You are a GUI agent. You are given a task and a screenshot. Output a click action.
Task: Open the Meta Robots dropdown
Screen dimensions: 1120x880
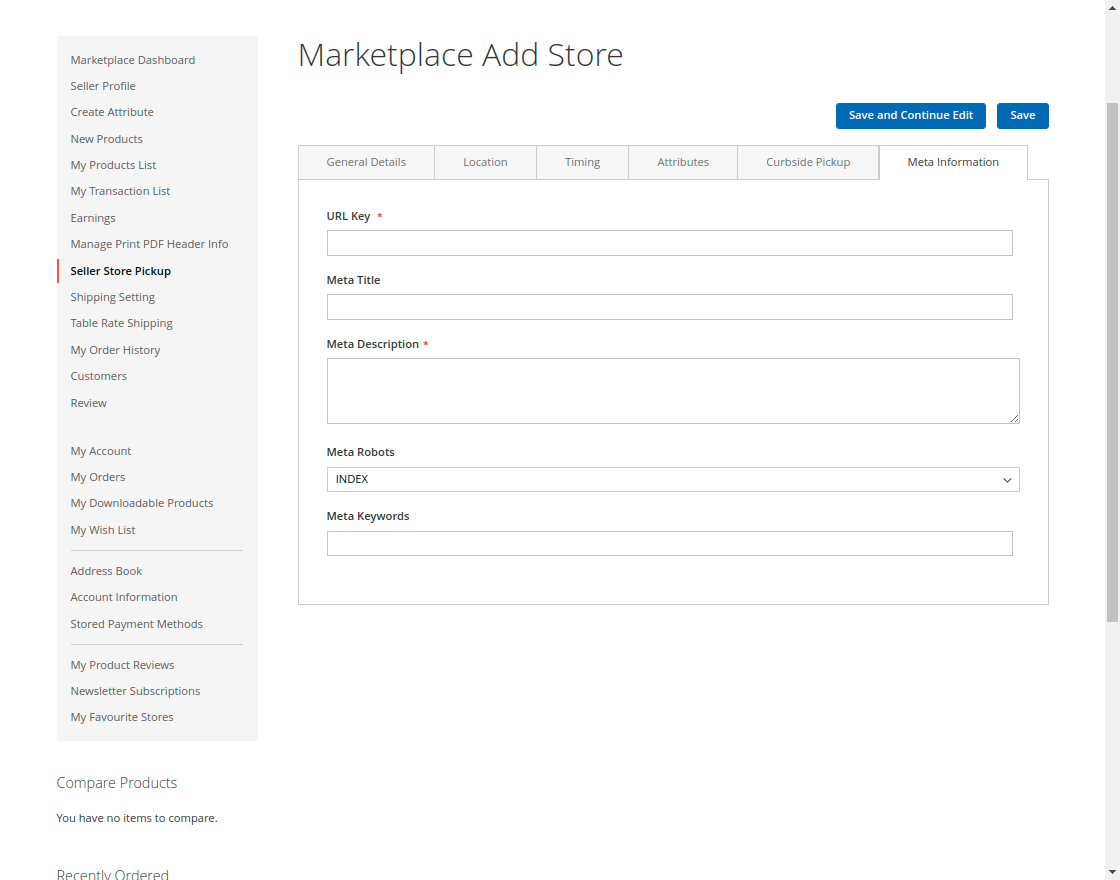[x=672, y=479]
